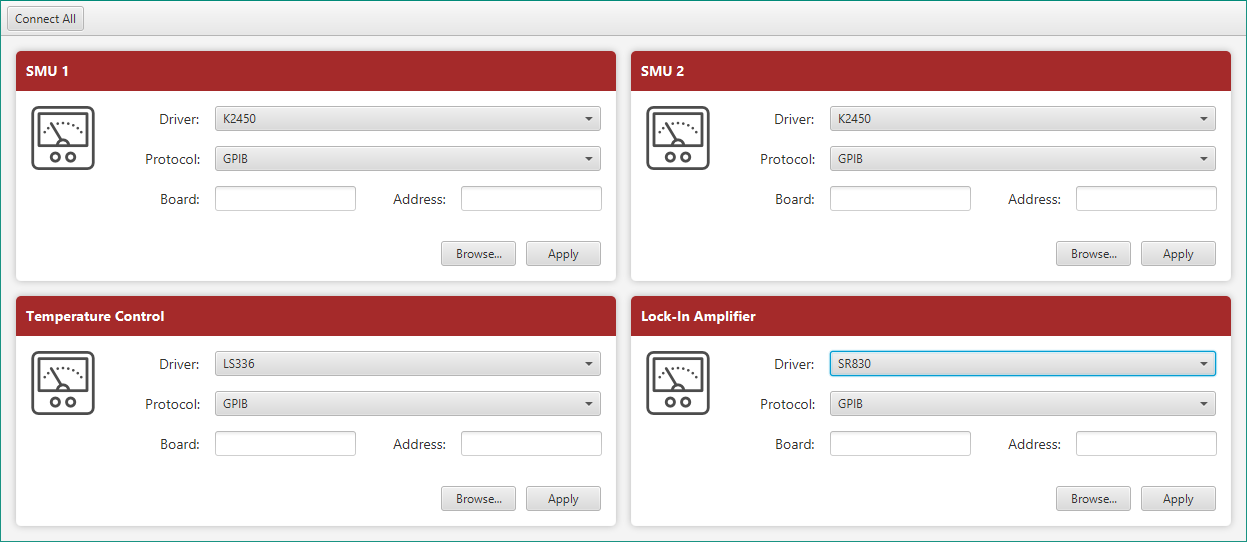Focus the Temperature Control Board field
This screenshot has width=1247, height=542.
pos(285,444)
